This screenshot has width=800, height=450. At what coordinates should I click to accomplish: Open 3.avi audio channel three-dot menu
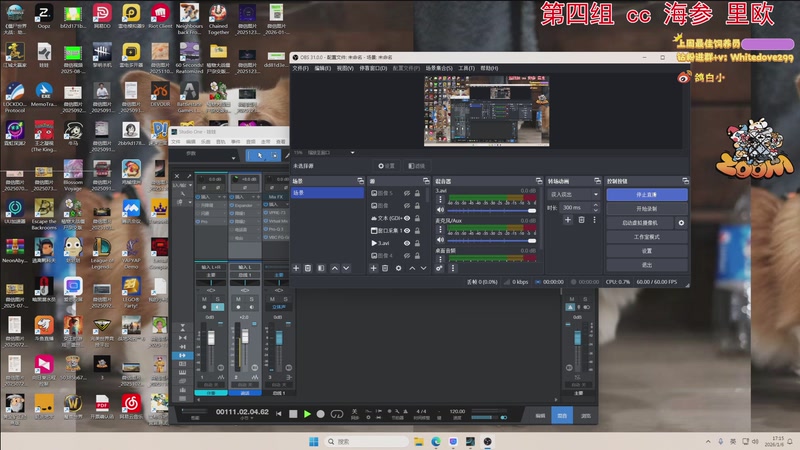[441, 200]
